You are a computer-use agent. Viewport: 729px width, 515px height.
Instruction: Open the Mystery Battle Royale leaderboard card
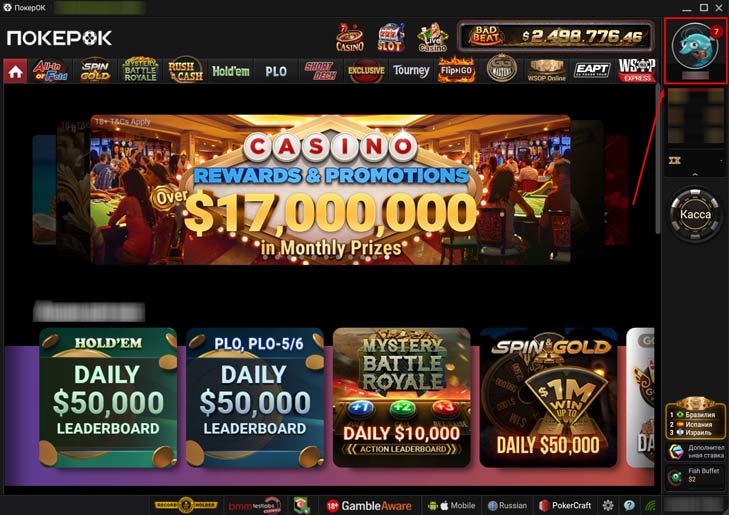tap(402, 397)
